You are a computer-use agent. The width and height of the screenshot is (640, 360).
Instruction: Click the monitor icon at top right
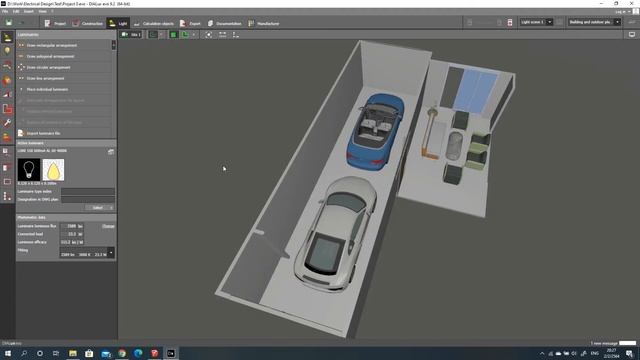[632, 35]
